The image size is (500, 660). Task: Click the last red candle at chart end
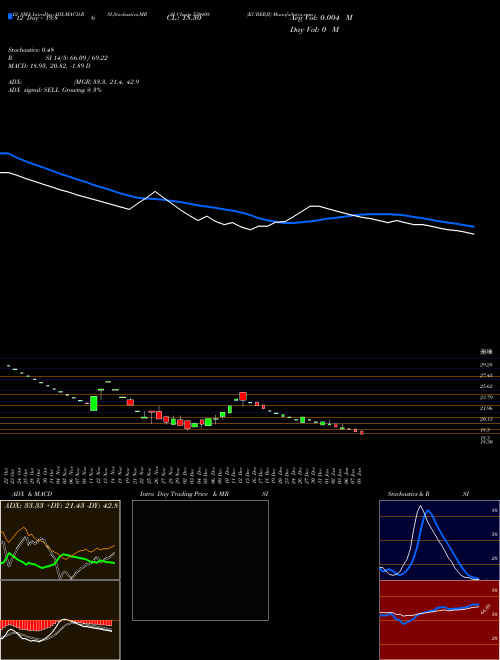(362, 432)
